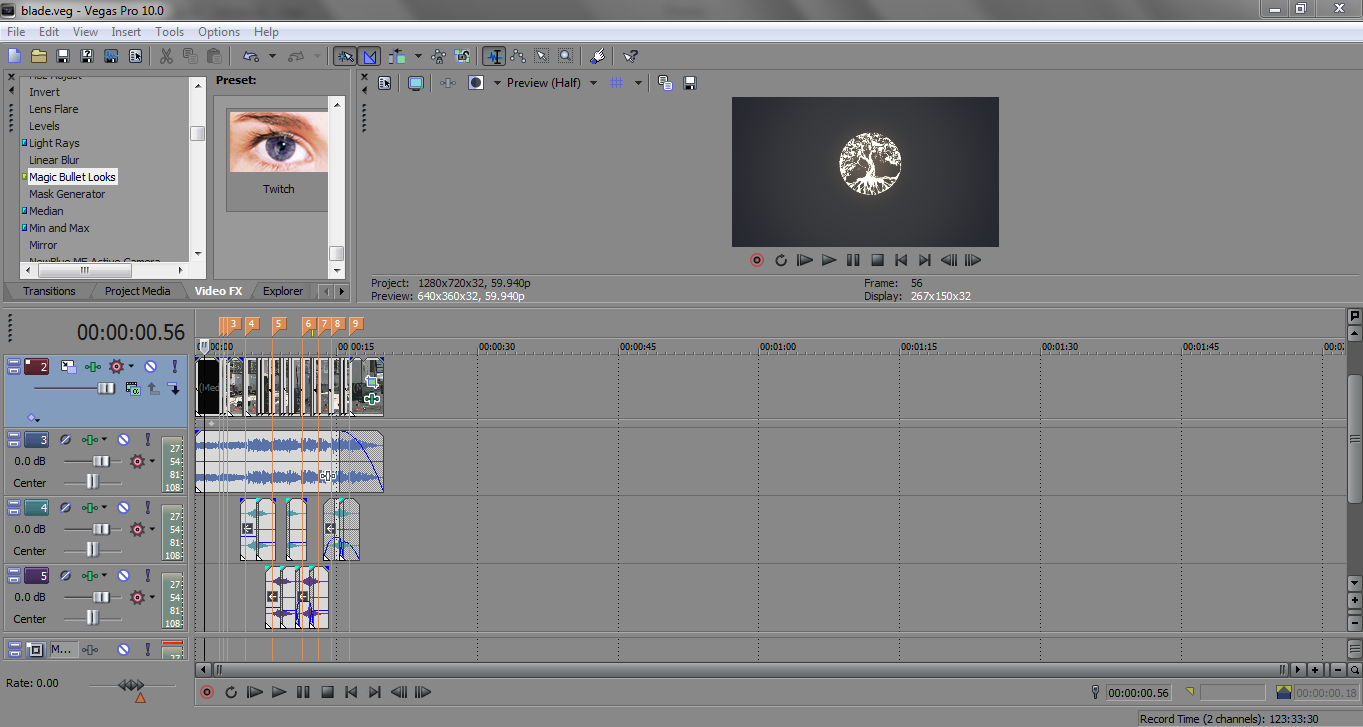Image resolution: width=1363 pixels, height=727 pixels.
Task: Solo audio track 4
Action: 147,507
